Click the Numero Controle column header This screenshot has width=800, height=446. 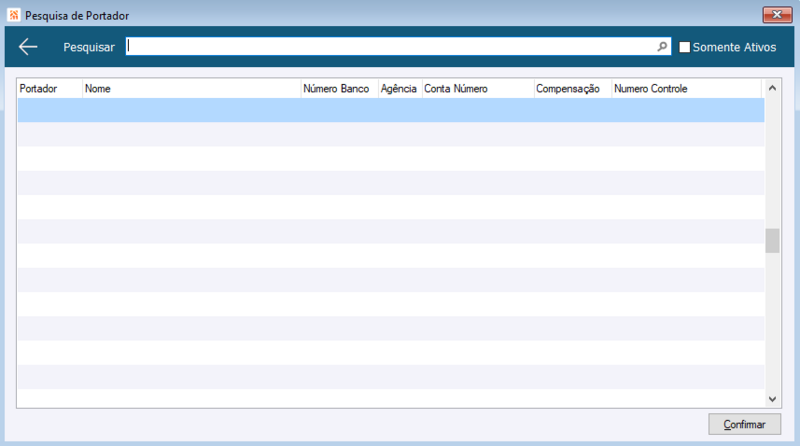(686, 89)
